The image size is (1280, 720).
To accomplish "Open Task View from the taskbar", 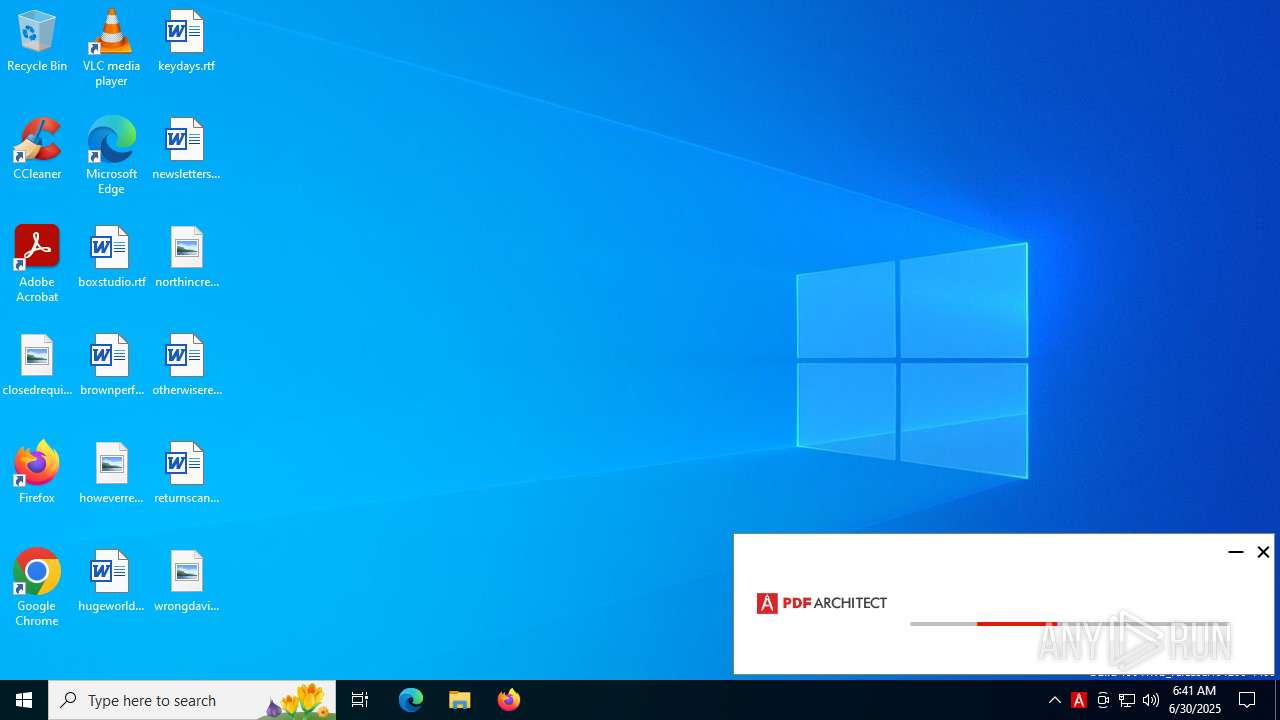I will click(x=360, y=700).
